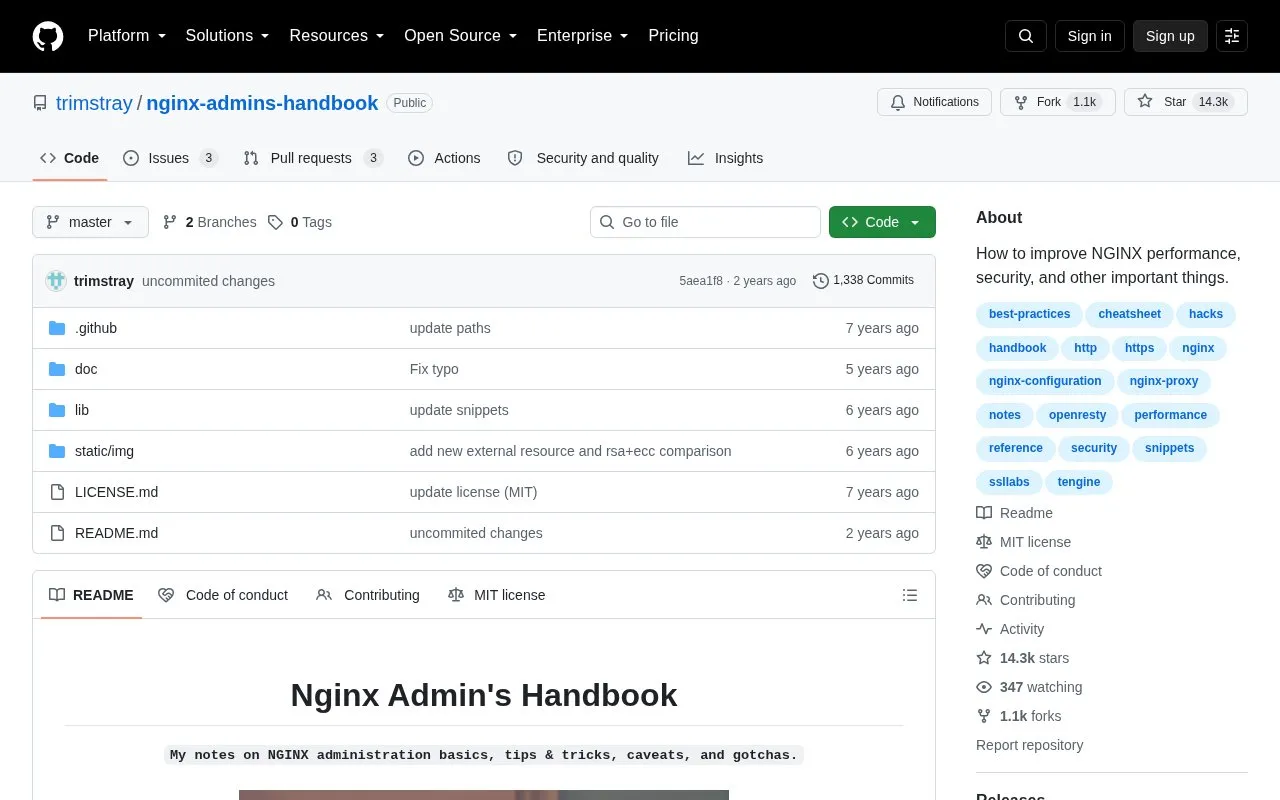Click the Sign up button
The image size is (1280, 800).
click(1170, 36)
